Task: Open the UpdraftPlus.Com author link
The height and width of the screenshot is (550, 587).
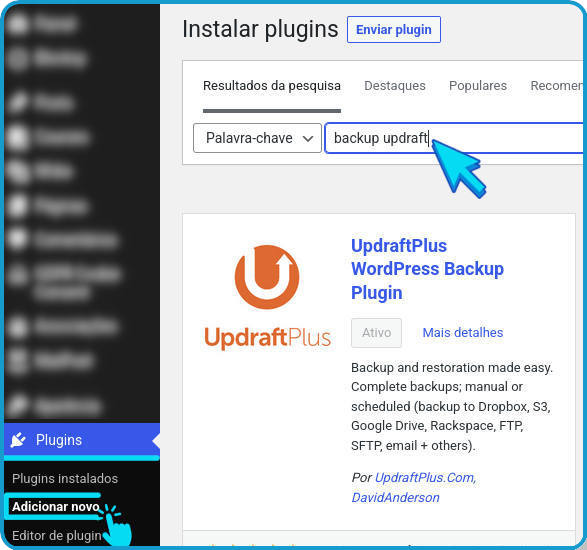Action: pyautogui.click(x=425, y=478)
